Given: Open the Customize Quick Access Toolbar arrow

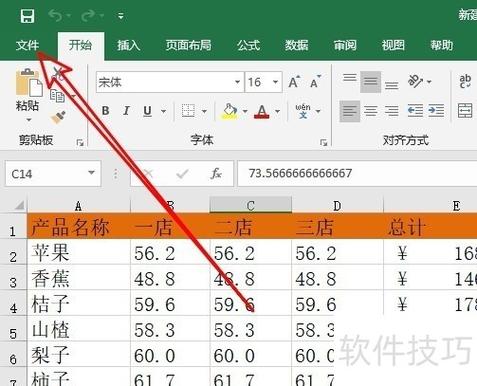Looking at the screenshot, I should pos(121,16).
